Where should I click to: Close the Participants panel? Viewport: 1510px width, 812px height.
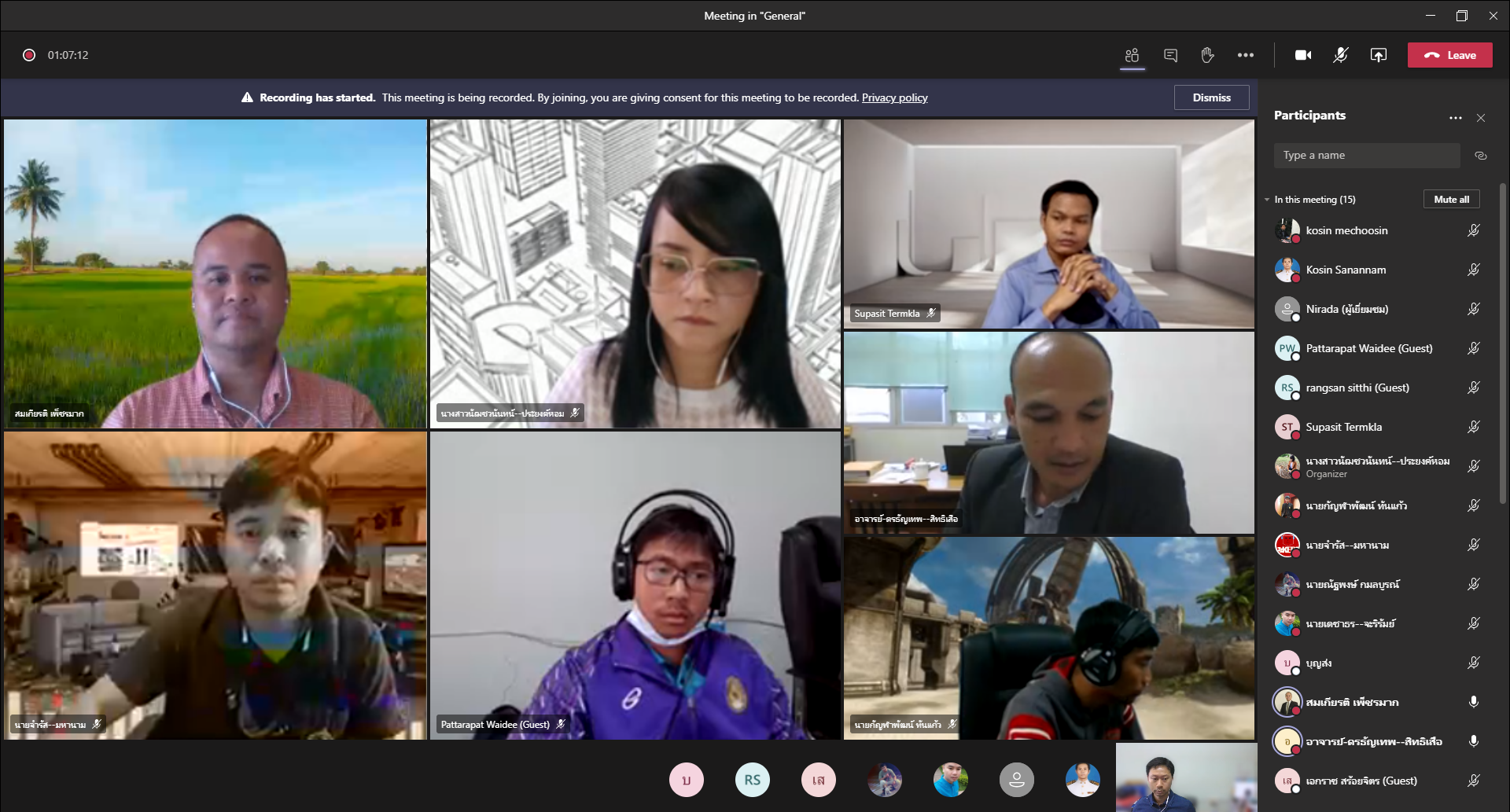(1481, 118)
